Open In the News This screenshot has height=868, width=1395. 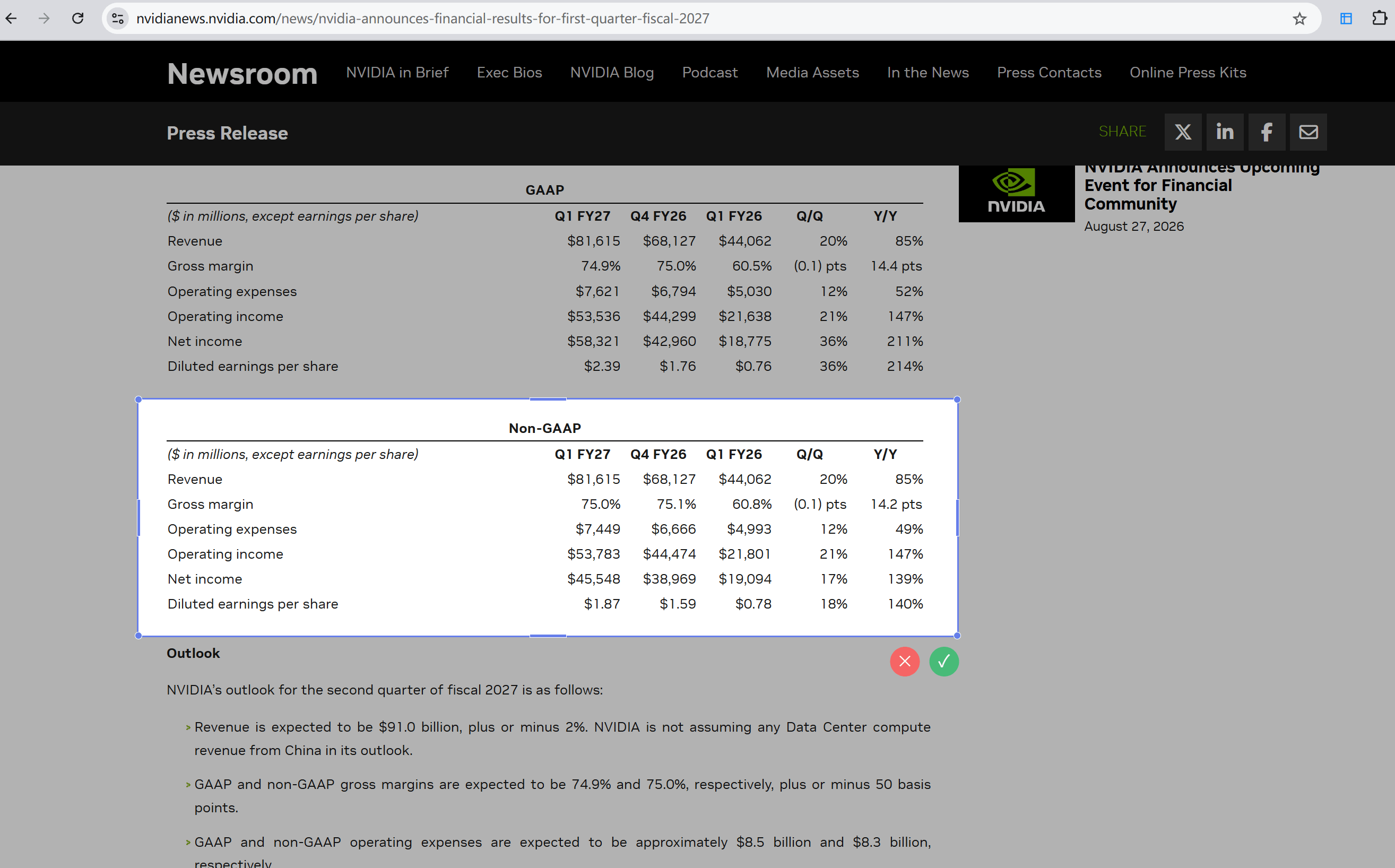click(928, 72)
